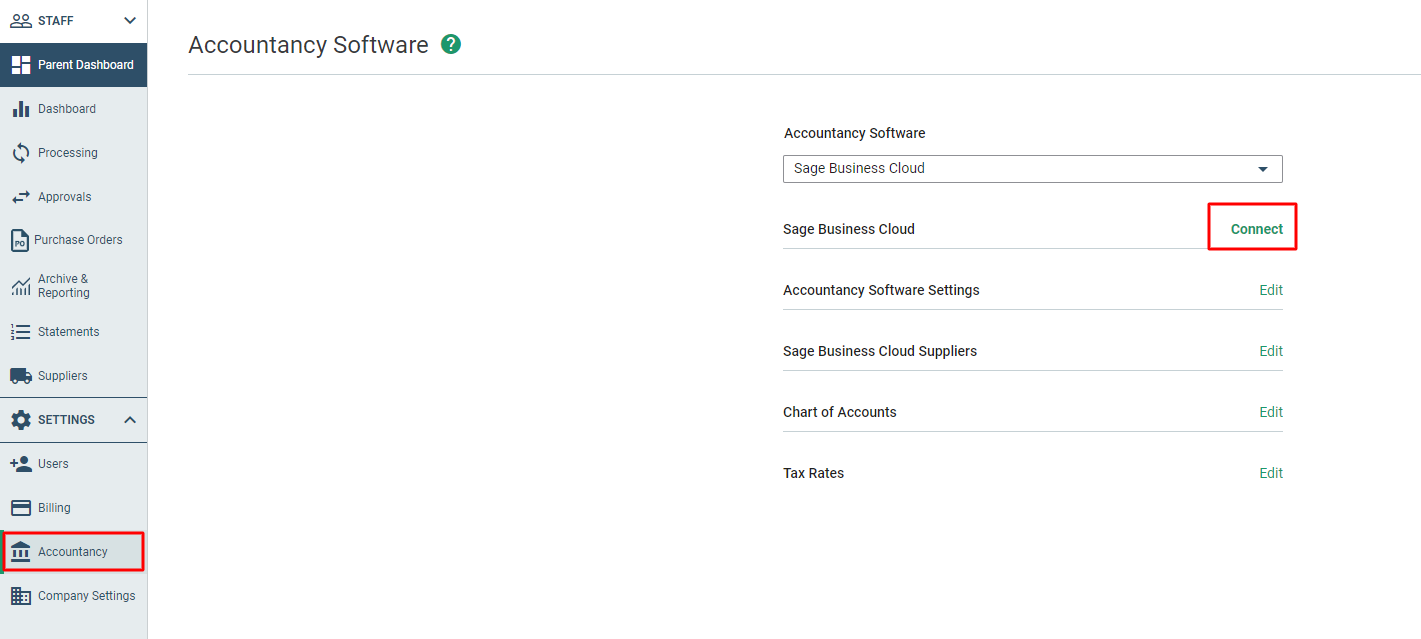The image size is (1421, 639).
Task: Click the Approvals swap arrows icon
Action: click(20, 197)
